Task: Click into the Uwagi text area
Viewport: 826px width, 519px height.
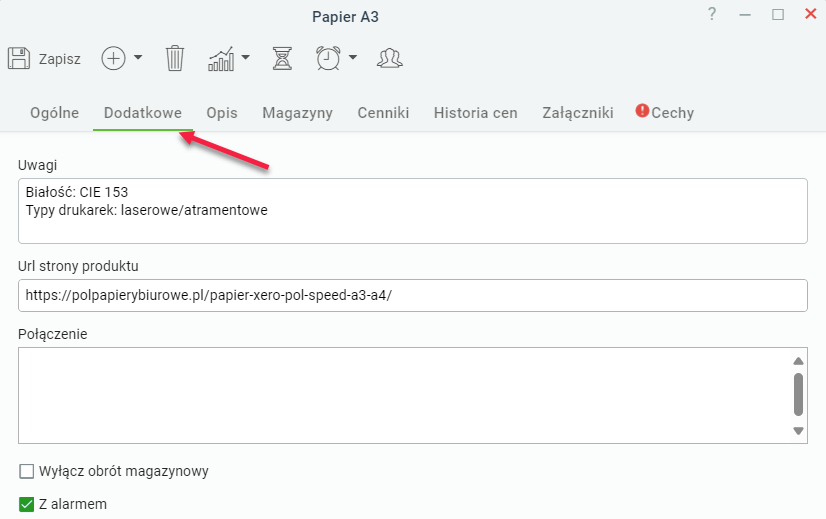Action: click(x=412, y=211)
